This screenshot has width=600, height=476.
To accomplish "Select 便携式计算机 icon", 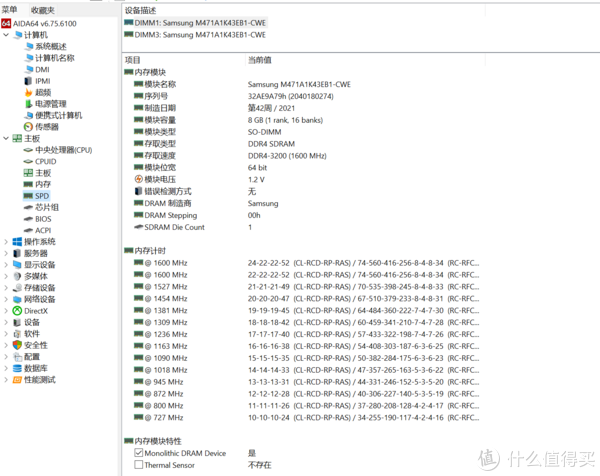I will coord(29,115).
